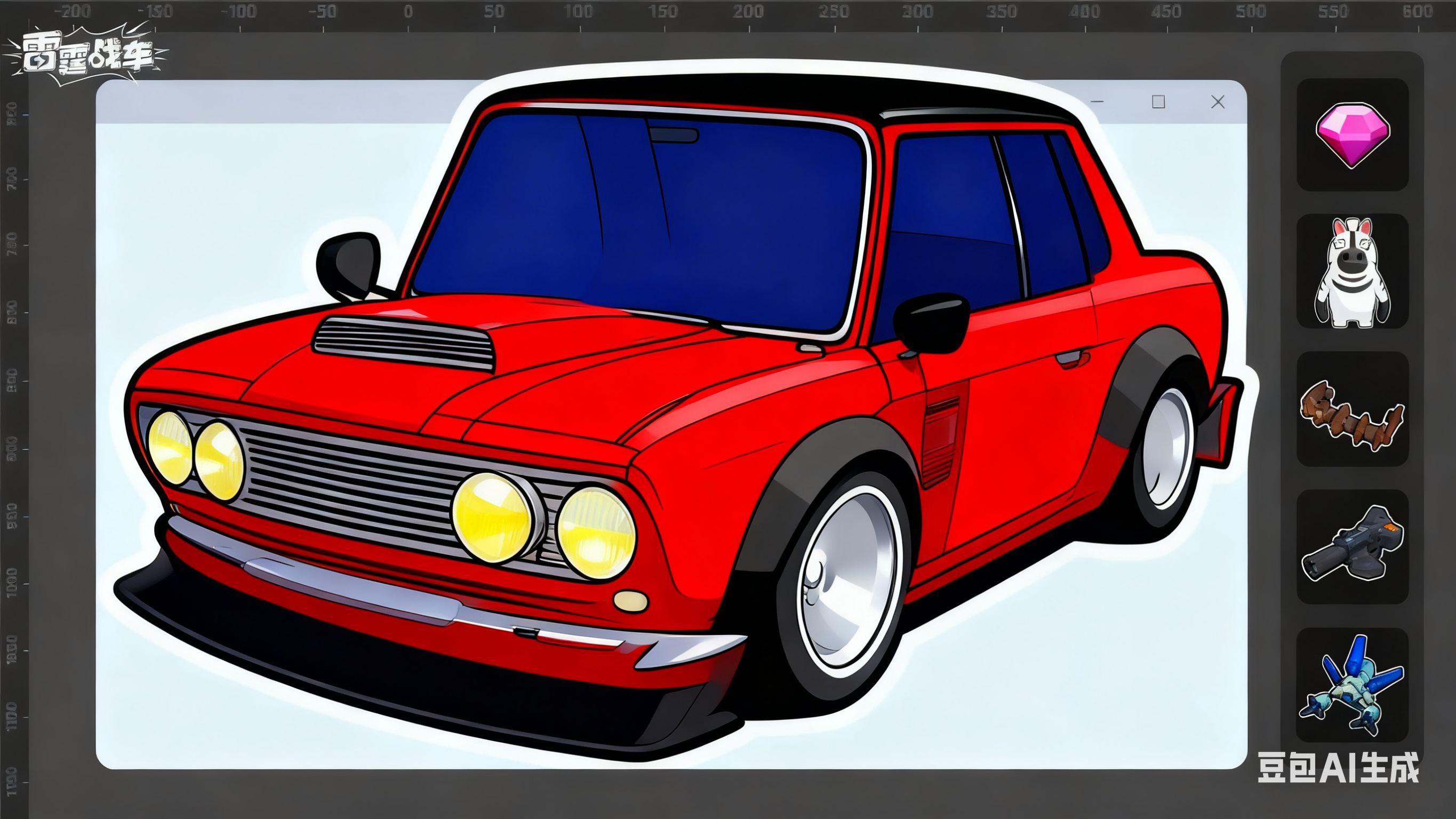Select the pink gem icon
The image size is (1456, 819).
point(1352,134)
